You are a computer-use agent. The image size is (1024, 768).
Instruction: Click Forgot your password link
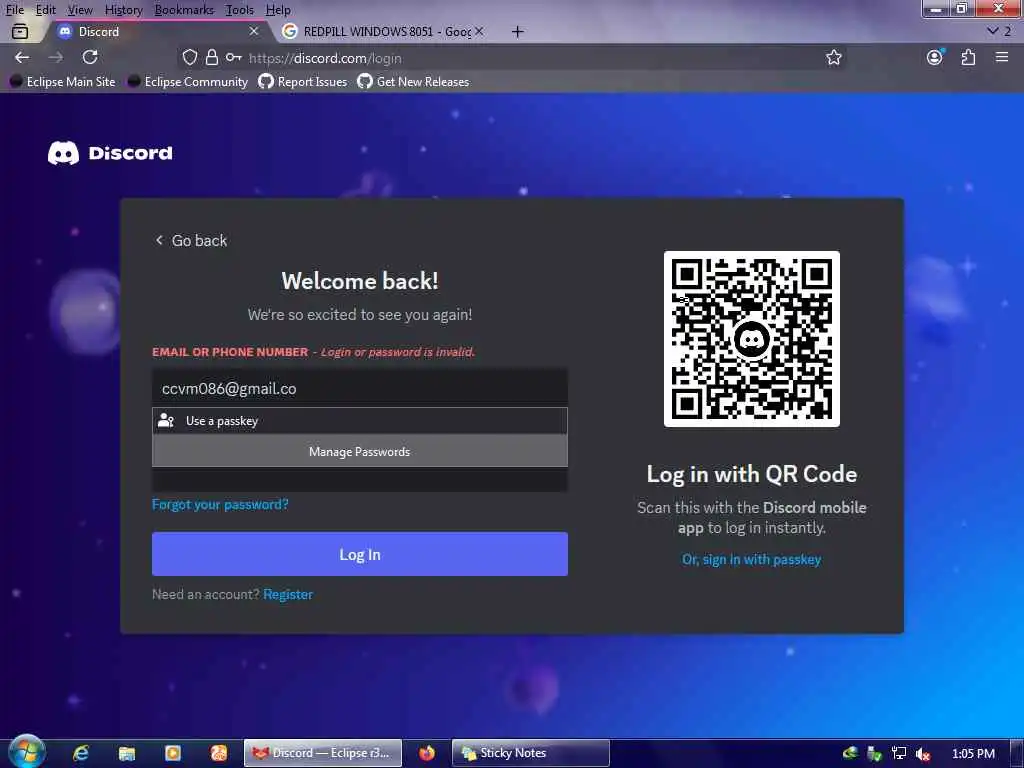220,504
